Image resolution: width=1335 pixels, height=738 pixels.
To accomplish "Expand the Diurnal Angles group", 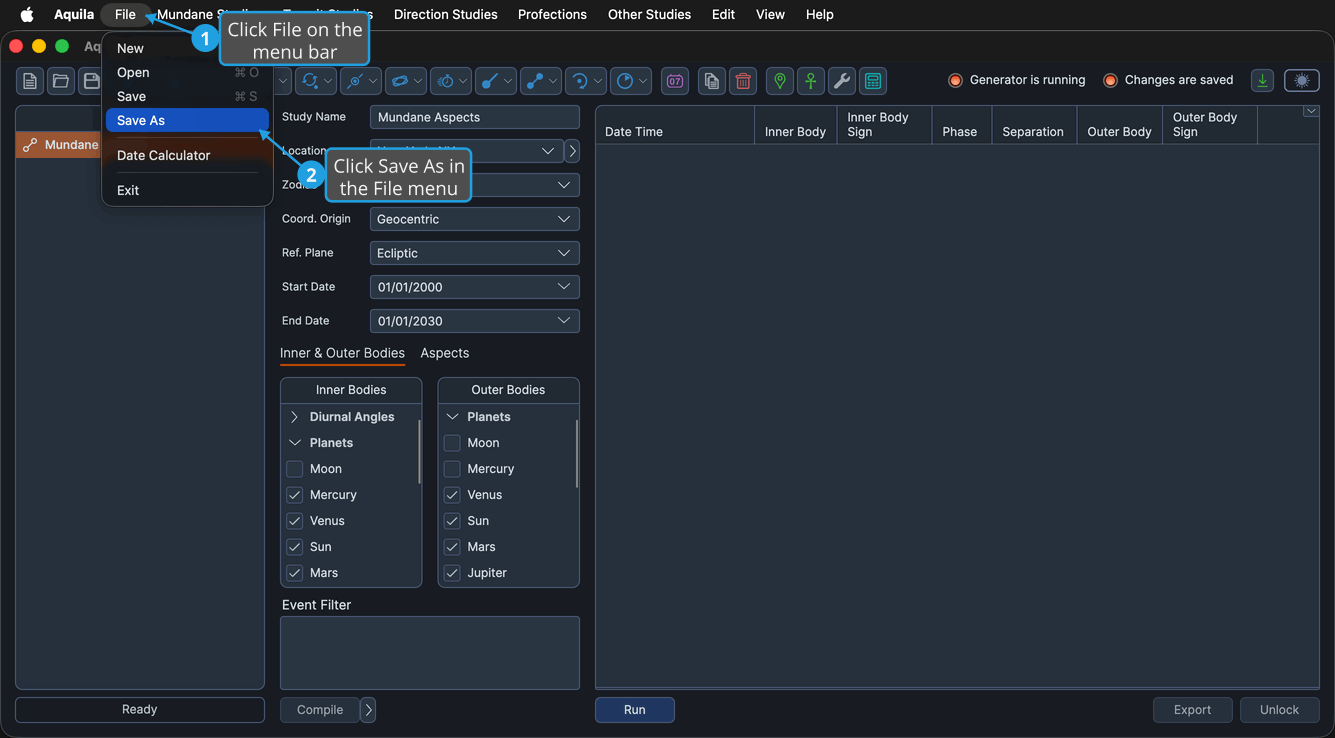I will (294, 417).
